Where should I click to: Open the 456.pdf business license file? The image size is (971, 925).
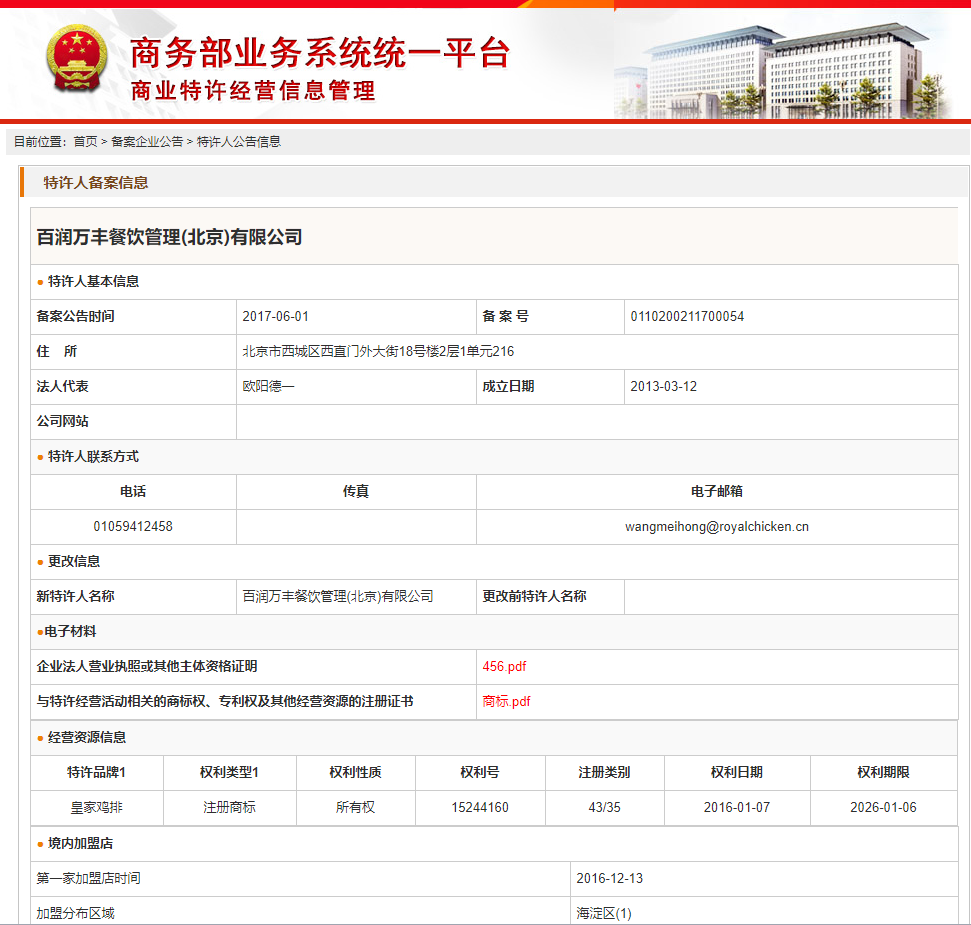tap(504, 666)
